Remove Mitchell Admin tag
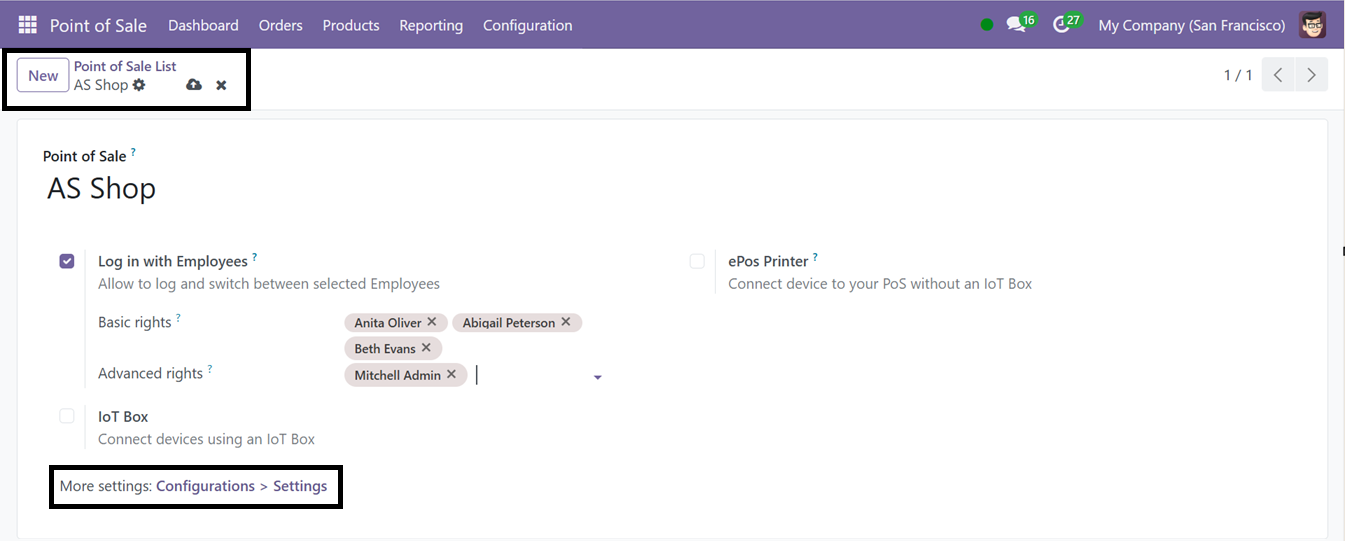Viewport: 1345px width, 541px height. coord(451,374)
